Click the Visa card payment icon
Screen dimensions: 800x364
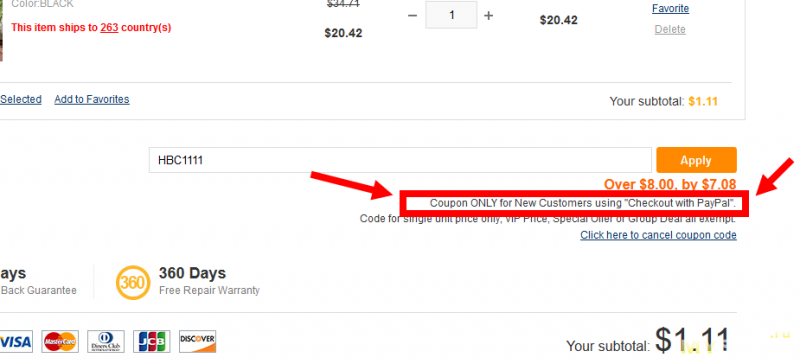point(16,342)
